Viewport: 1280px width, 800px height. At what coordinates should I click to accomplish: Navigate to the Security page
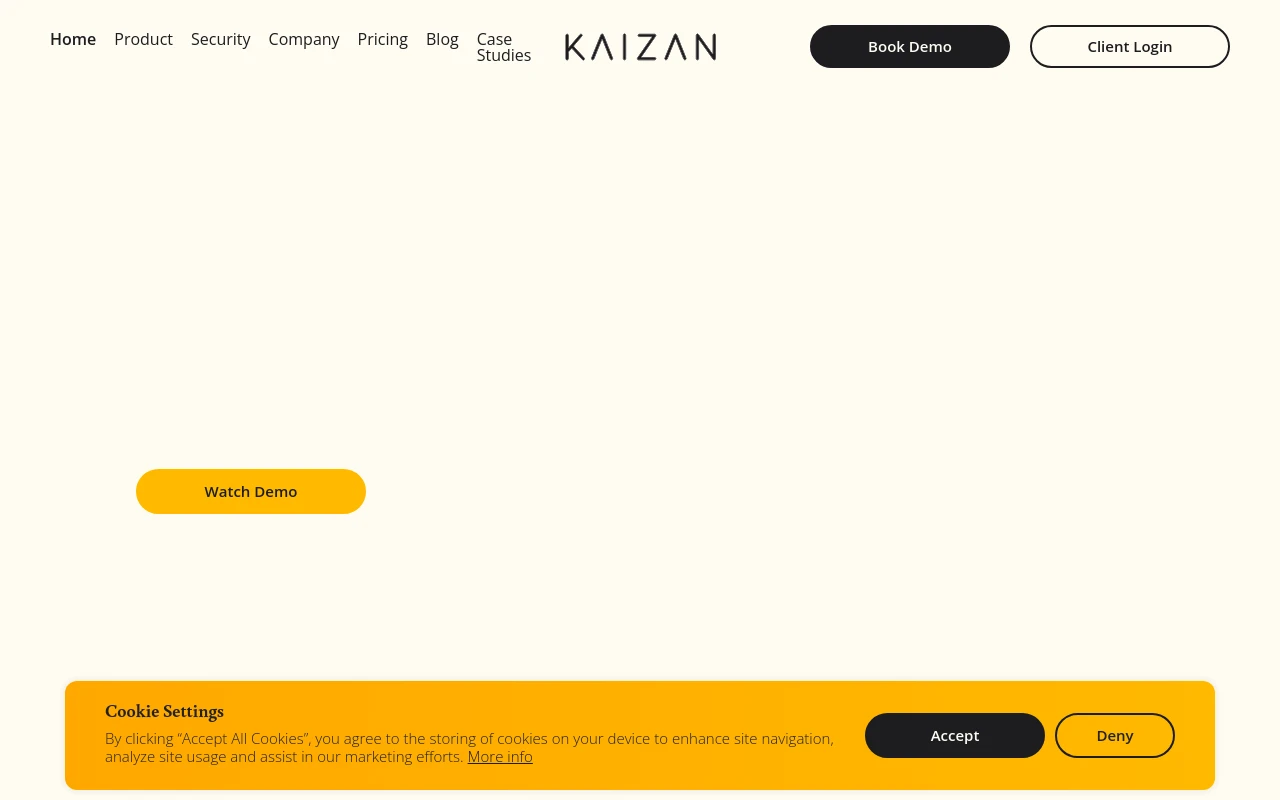[221, 39]
